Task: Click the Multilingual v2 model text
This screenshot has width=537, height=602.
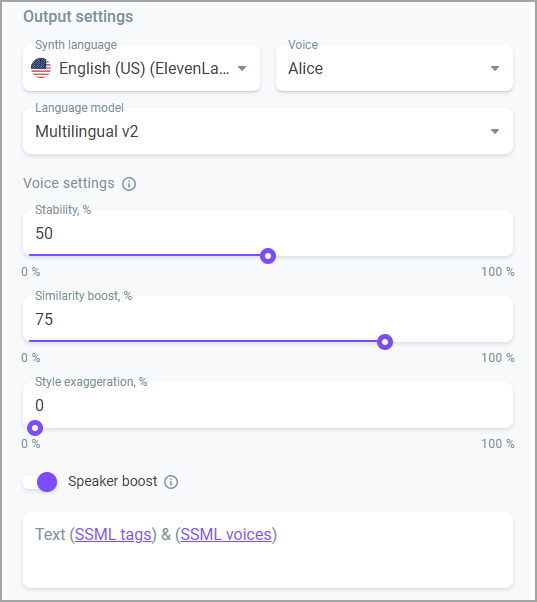Action: 87,131
